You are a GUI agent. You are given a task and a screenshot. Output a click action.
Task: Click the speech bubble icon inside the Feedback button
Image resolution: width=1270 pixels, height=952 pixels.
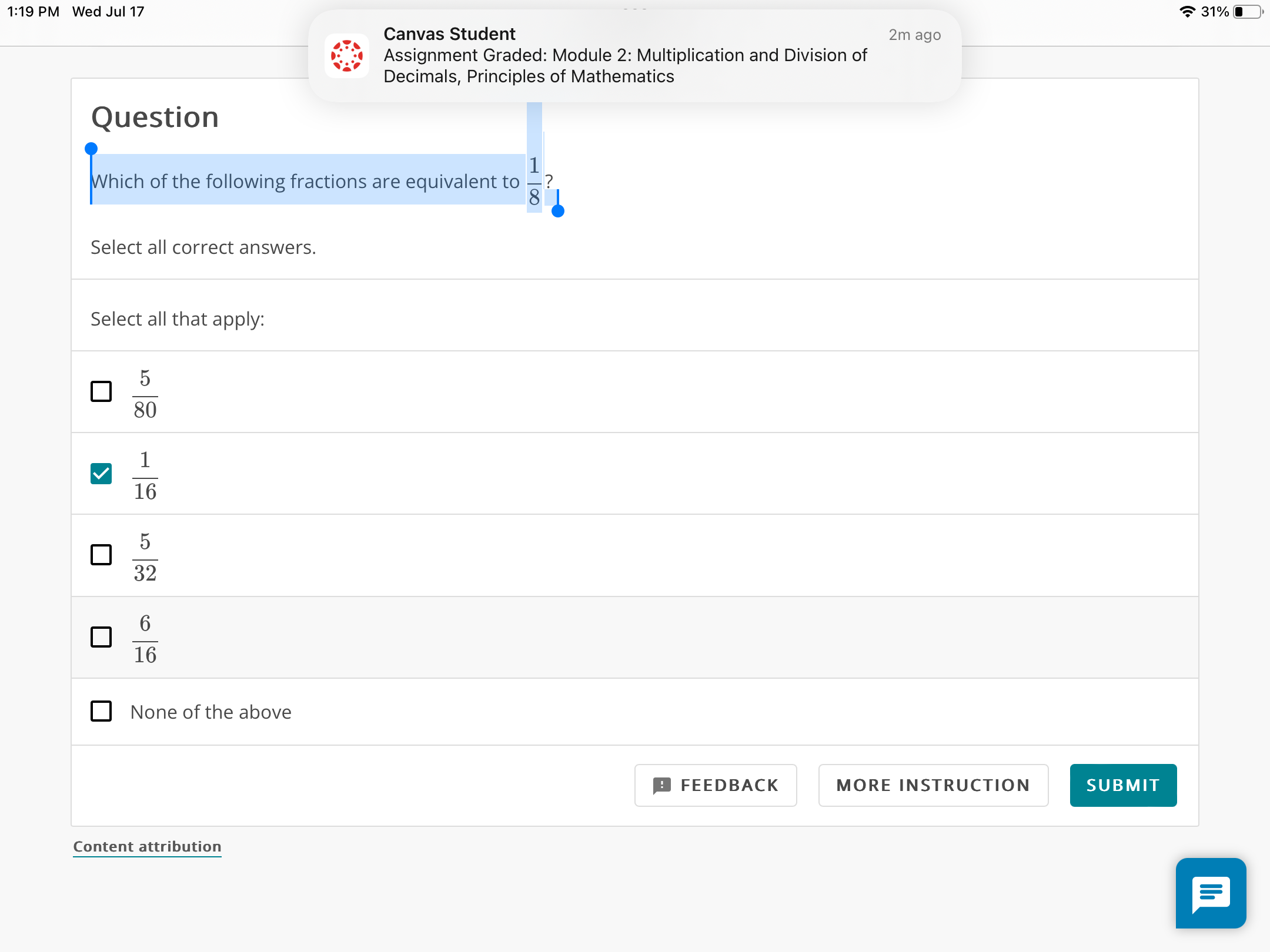[663, 785]
